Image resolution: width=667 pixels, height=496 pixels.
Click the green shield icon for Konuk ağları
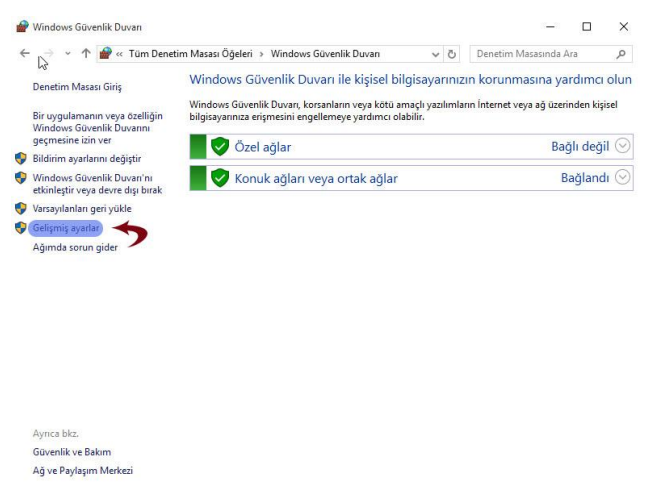click(x=220, y=178)
